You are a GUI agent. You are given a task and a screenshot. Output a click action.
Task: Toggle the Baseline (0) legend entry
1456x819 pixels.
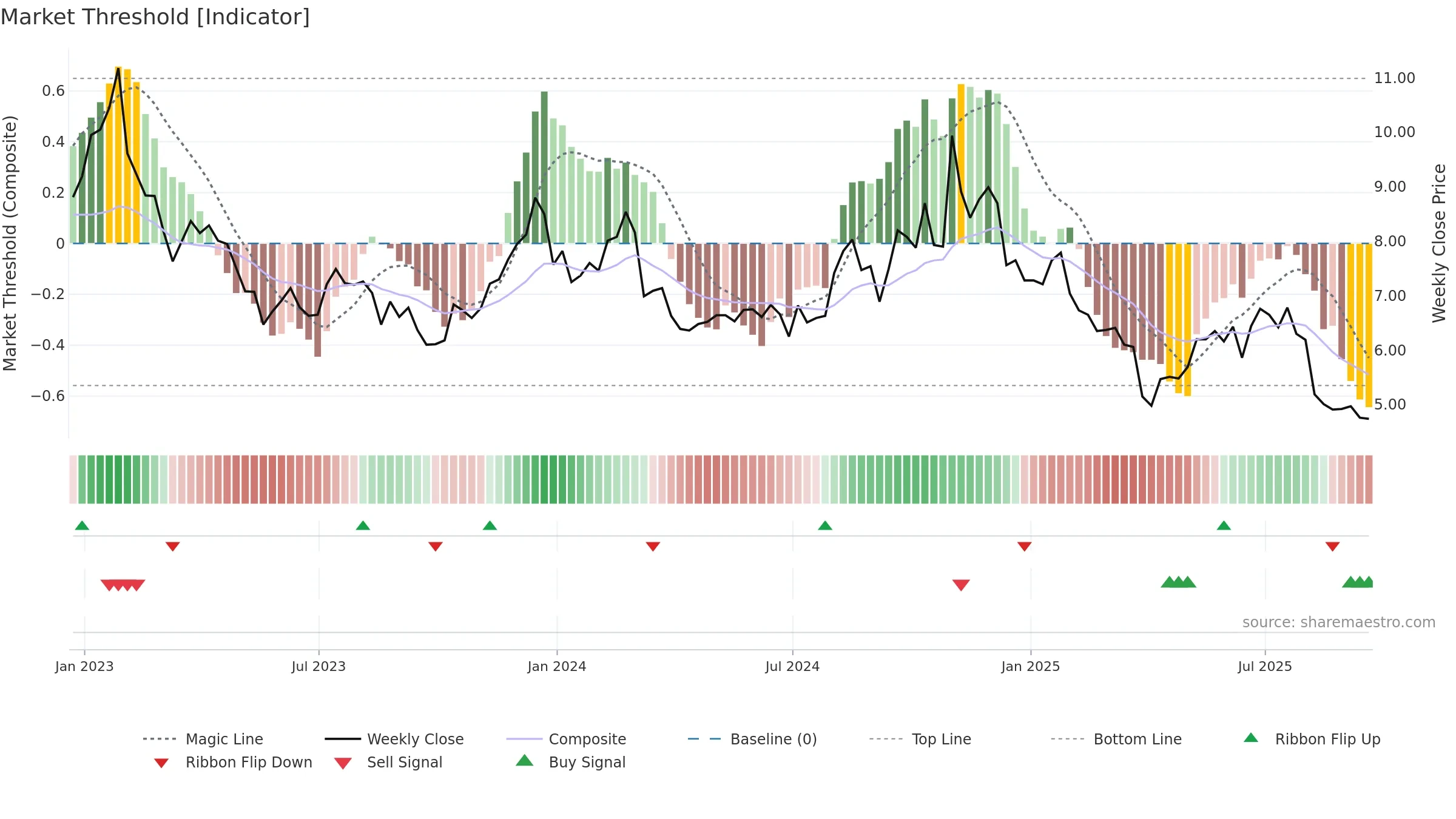coord(752,739)
